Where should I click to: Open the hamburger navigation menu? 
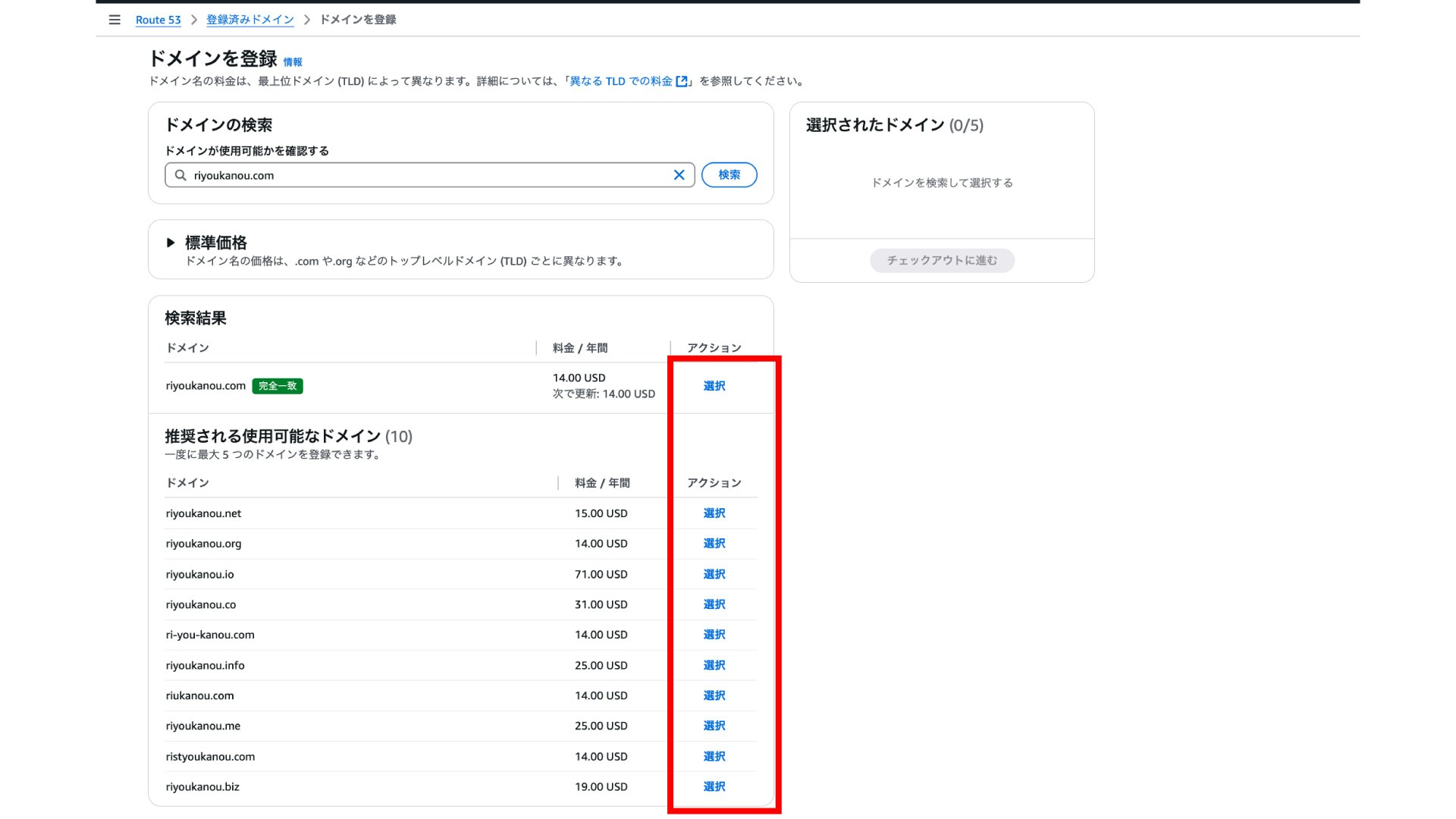115,20
